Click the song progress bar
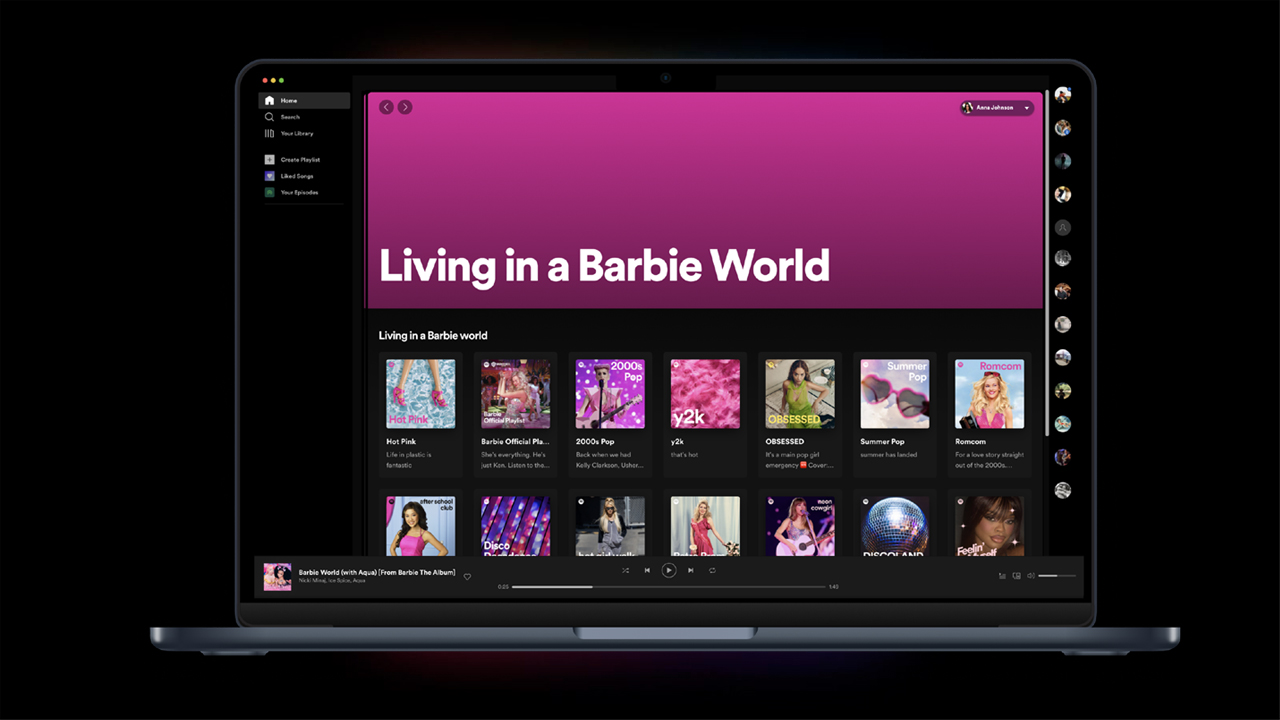Viewport: 1280px width, 720px height. (x=668, y=587)
